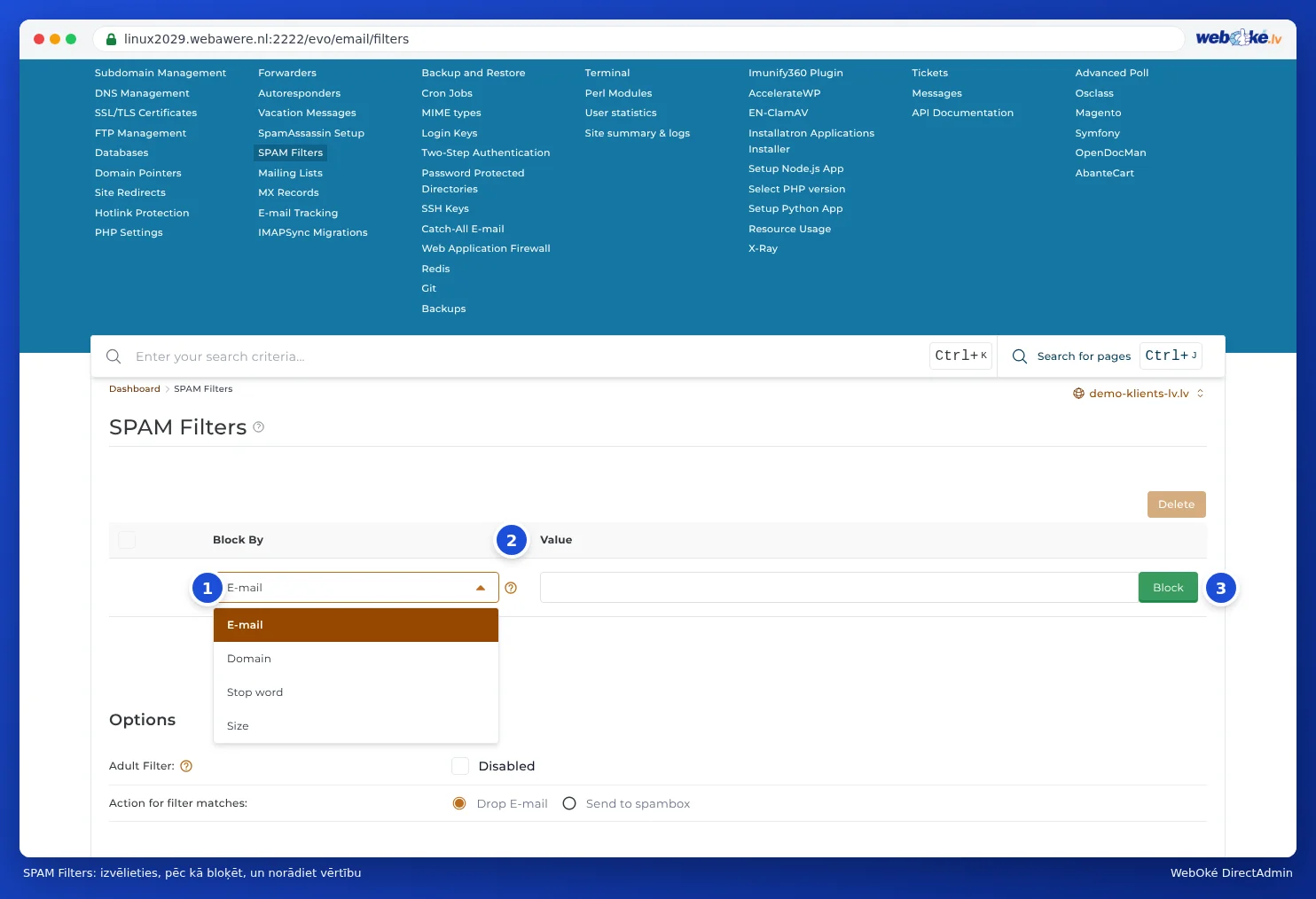This screenshot has width=1316, height=899.
Task: Open Select PHP version link
Action: 796,189
